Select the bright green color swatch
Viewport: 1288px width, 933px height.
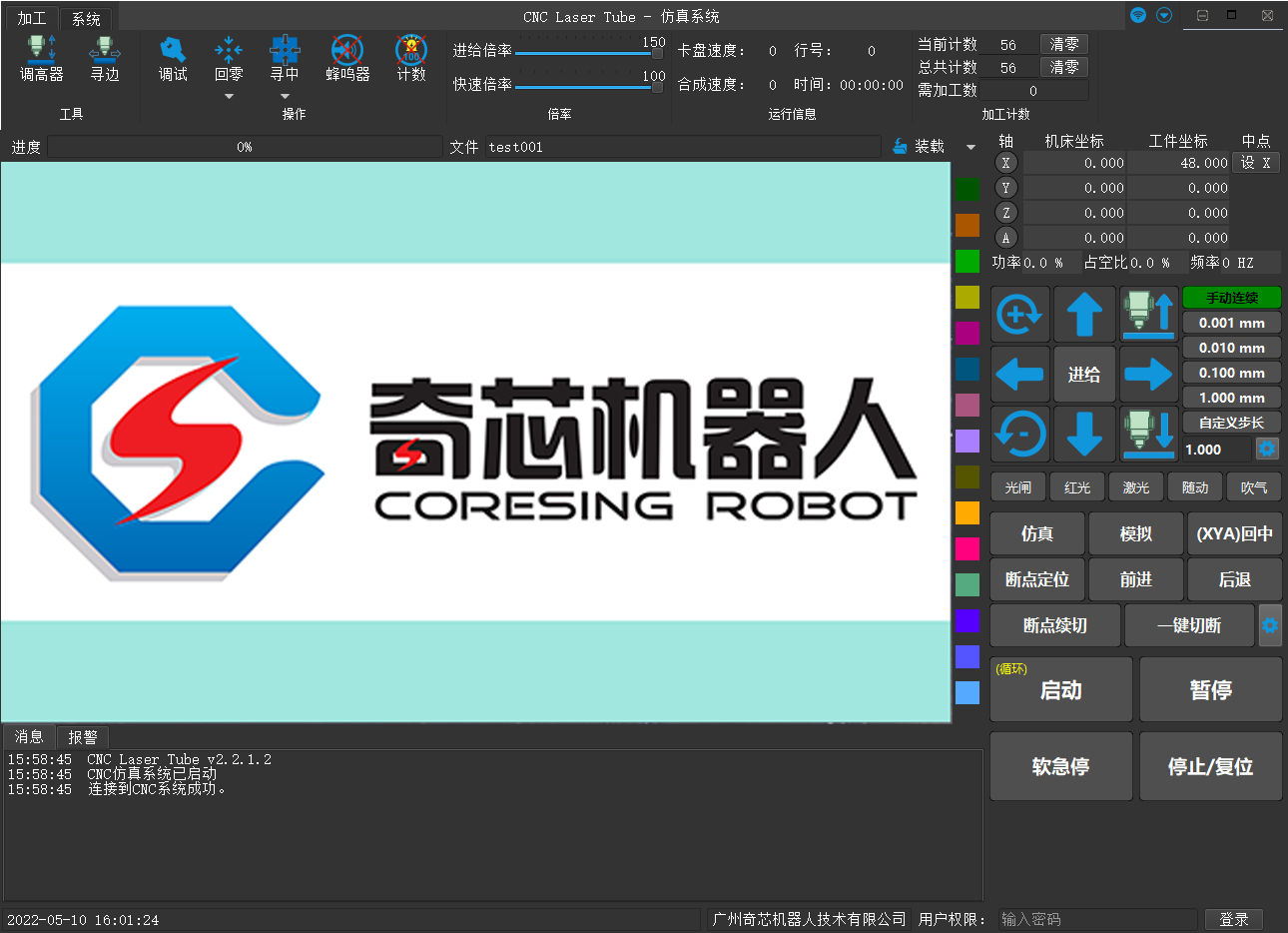(x=967, y=261)
